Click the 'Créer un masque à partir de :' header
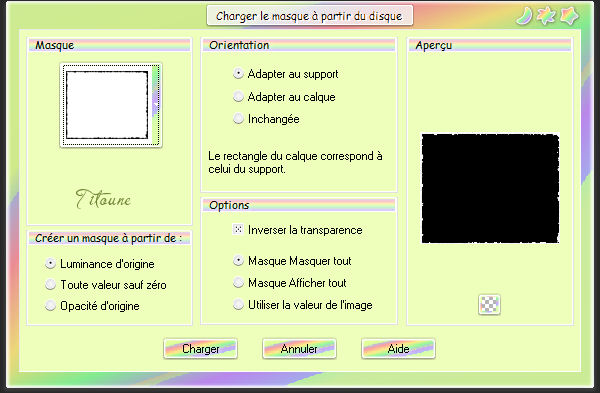 tap(108, 238)
